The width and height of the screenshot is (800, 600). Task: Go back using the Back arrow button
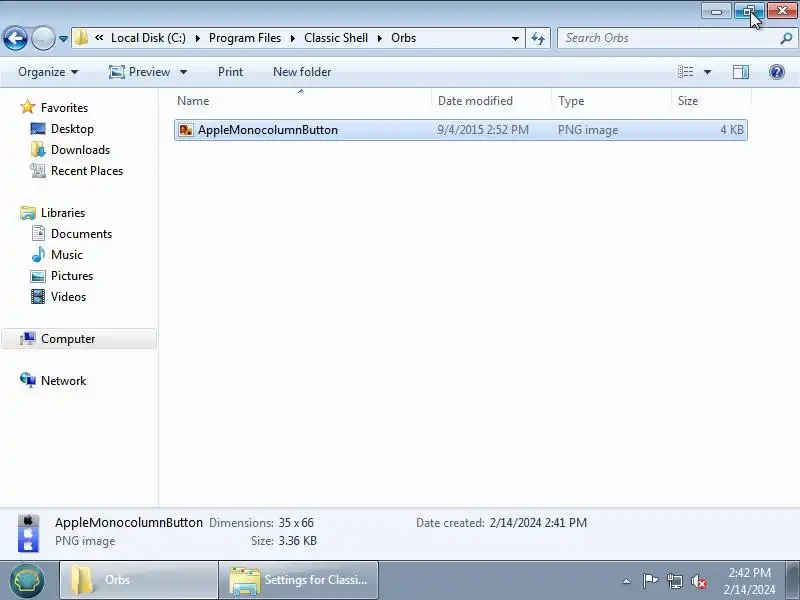tap(15, 38)
